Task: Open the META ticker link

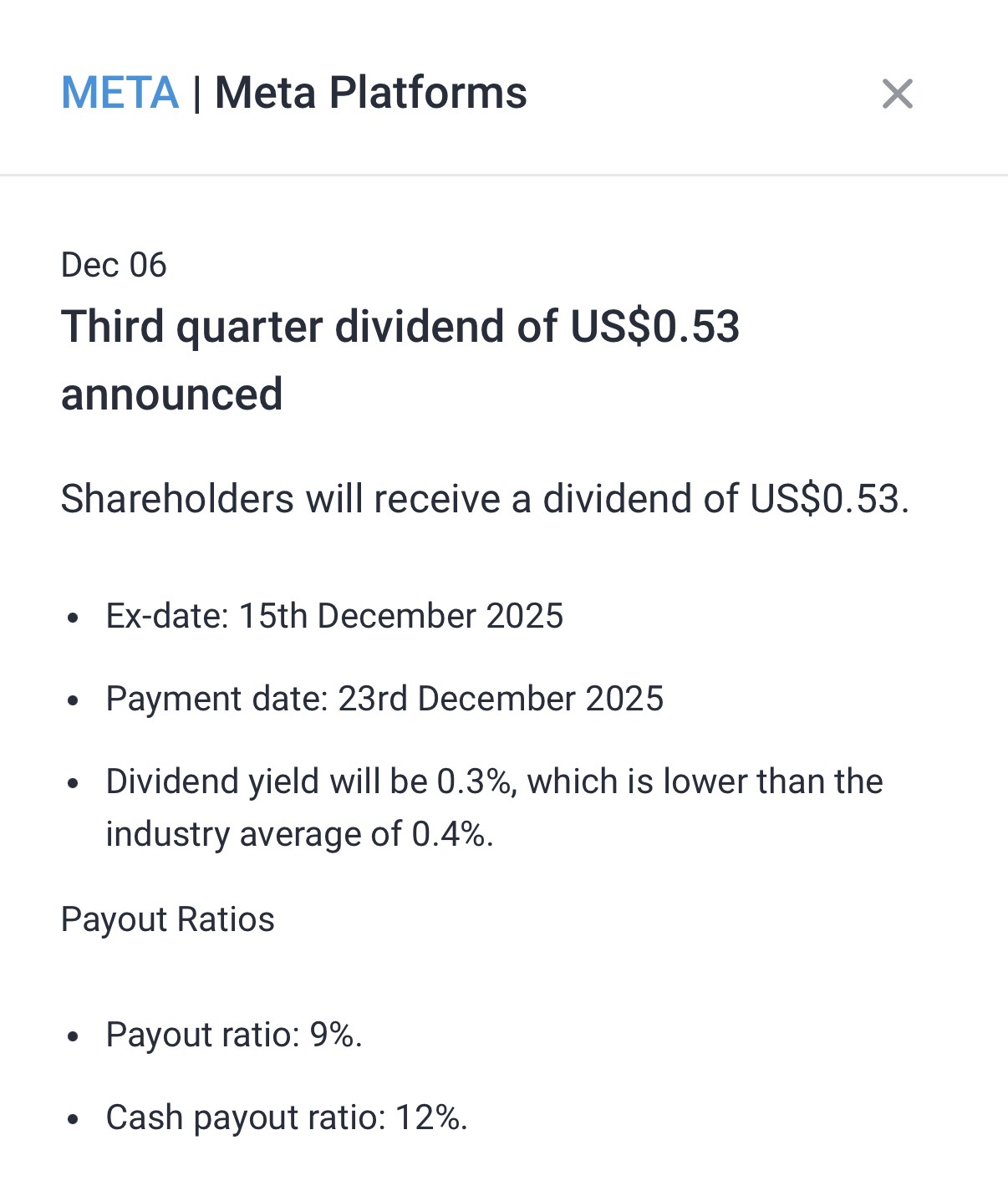Action: coord(120,93)
